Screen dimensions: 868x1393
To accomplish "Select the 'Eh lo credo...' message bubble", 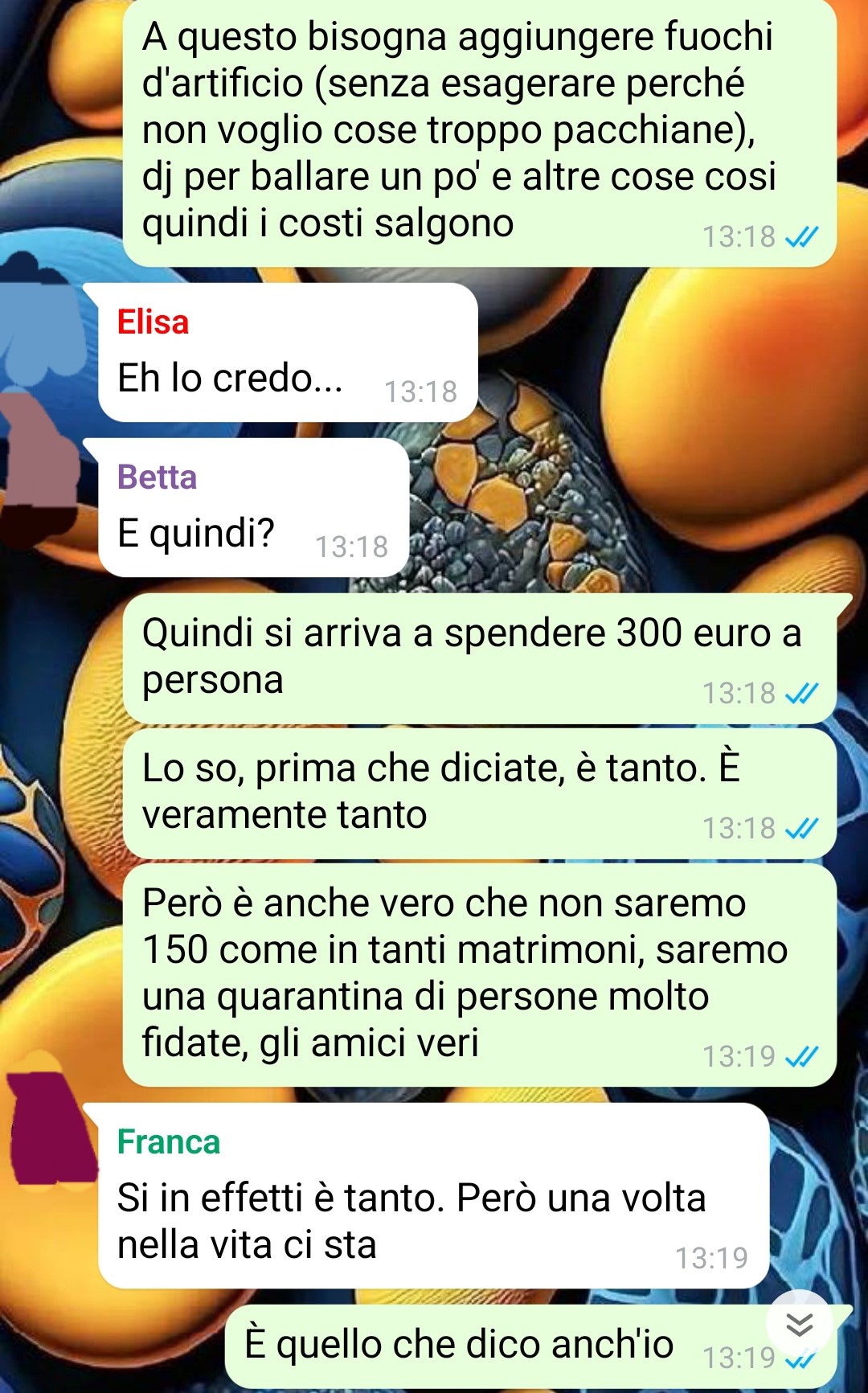I will click(288, 353).
